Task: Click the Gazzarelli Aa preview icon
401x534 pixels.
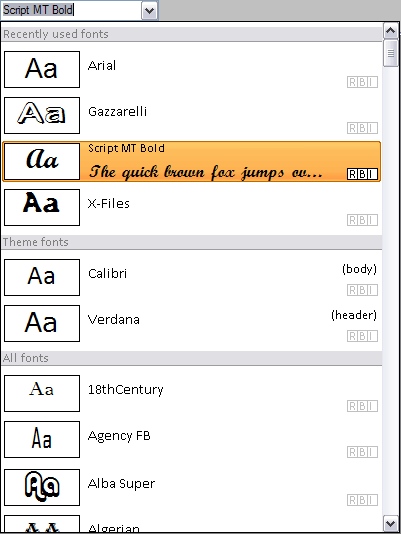Action: (x=42, y=115)
